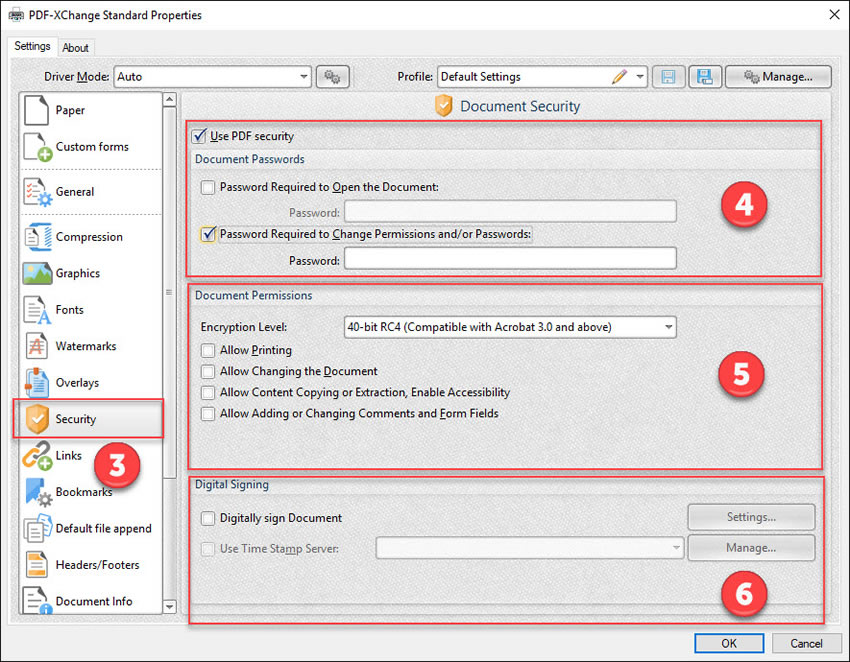Select Fonts label in the category list
The width and height of the screenshot is (850, 662).
point(69,310)
